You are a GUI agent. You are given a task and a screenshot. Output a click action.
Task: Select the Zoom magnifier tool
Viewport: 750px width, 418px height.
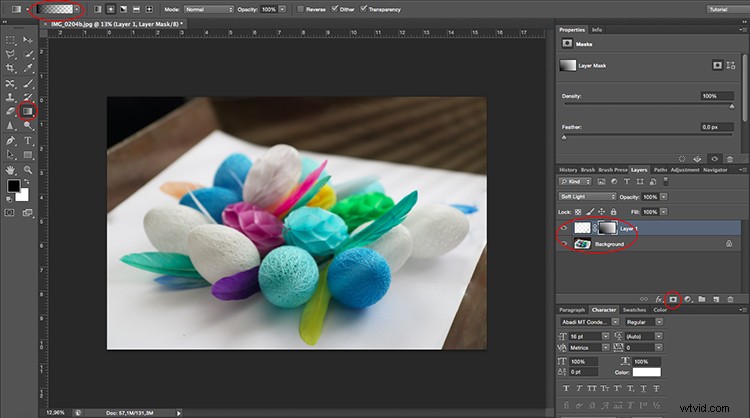(28, 170)
